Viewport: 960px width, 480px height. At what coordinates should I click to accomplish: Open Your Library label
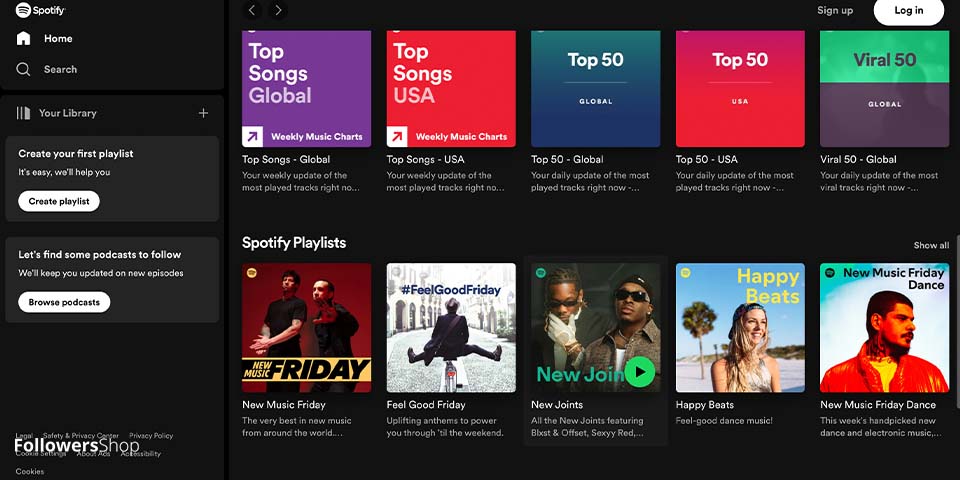pyautogui.click(x=68, y=113)
